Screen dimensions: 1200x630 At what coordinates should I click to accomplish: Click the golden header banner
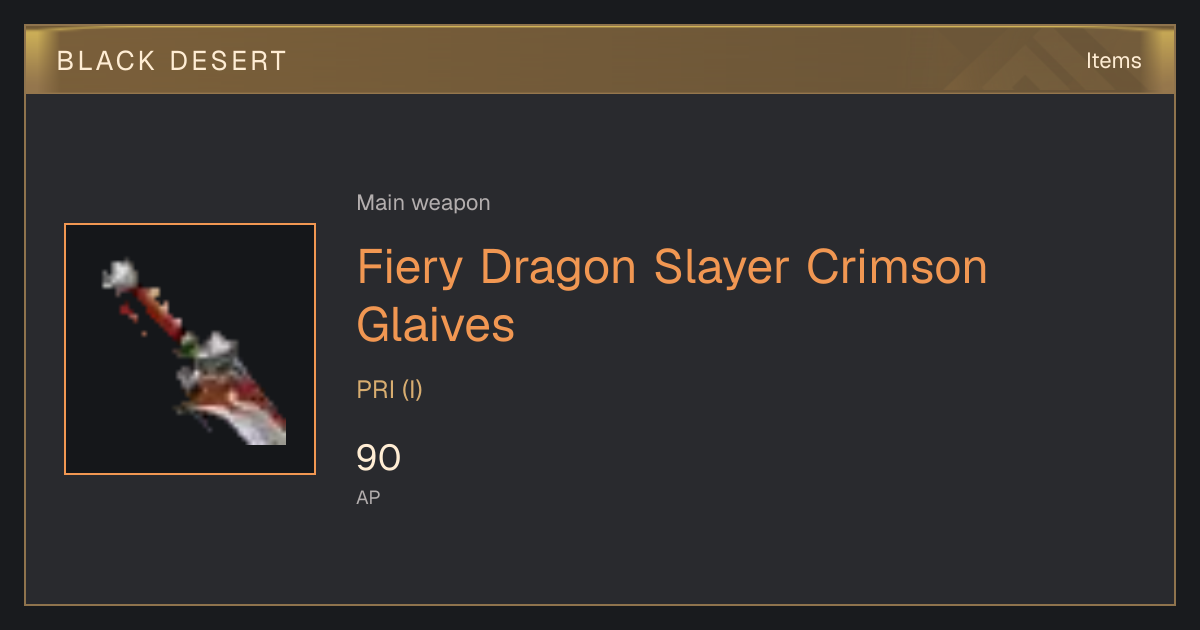[600, 60]
